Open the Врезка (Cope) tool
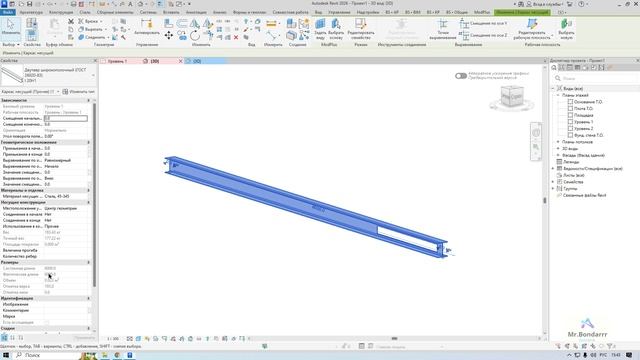640x360 pixels. pyautogui.click(x=89, y=21)
